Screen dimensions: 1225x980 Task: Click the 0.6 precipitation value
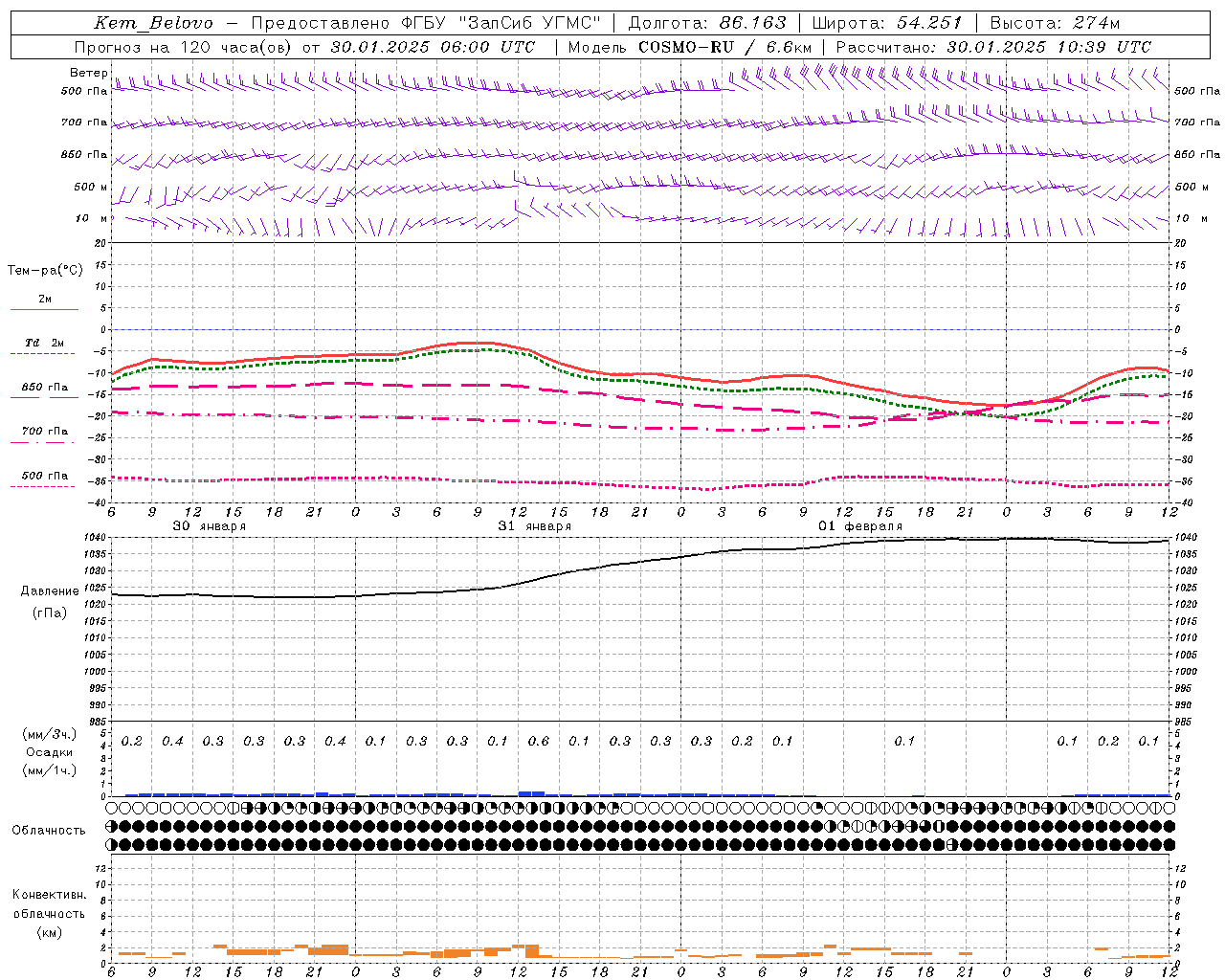[539, 742]
